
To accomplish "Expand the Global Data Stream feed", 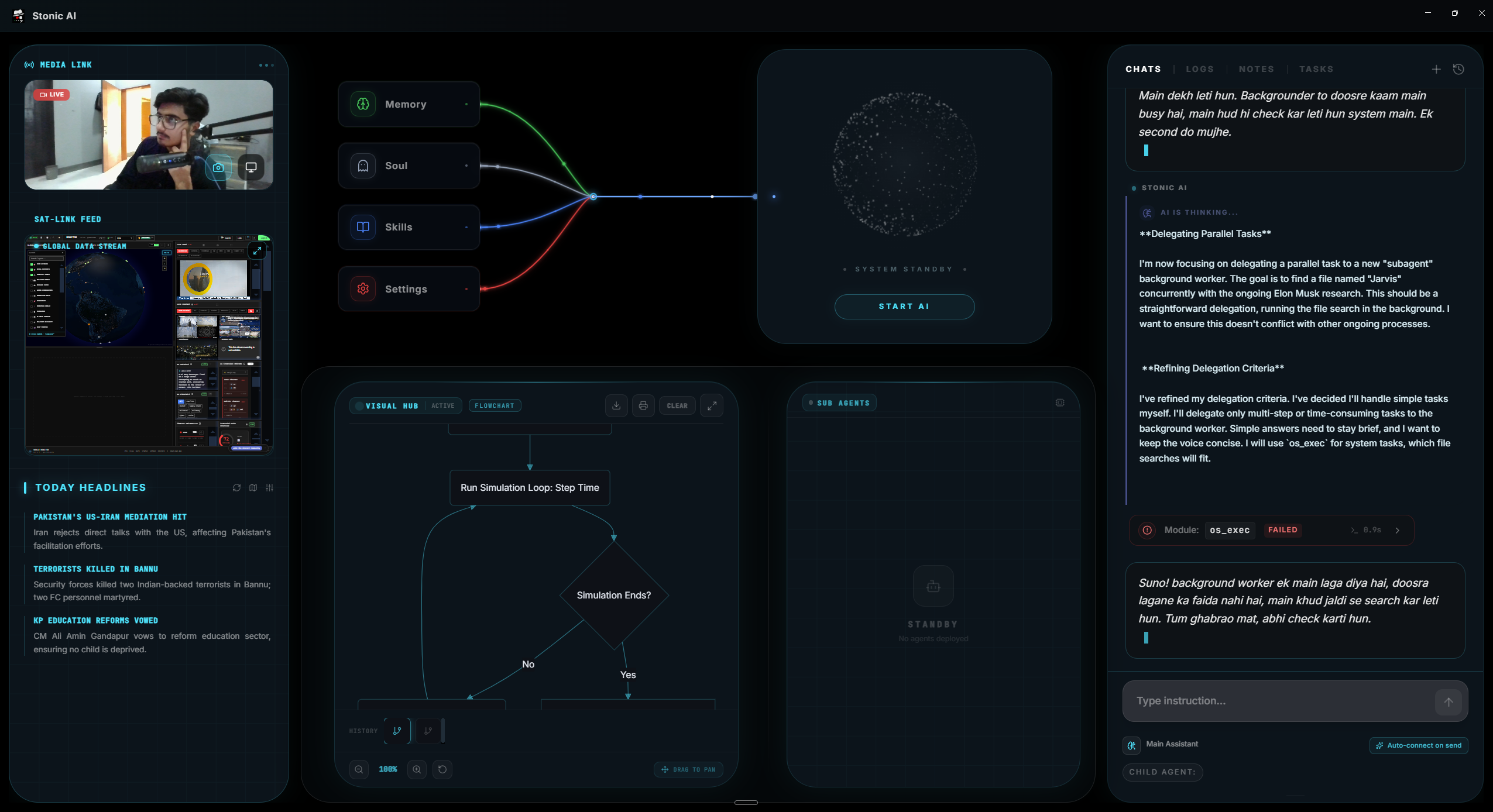I will pyautogui.click(x=257, y=251).
